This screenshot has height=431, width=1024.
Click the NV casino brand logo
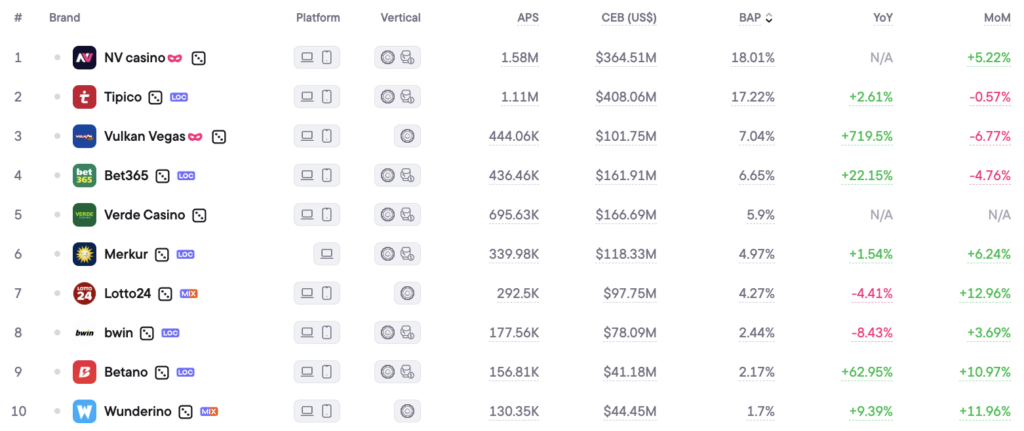[x=84, y=57]
